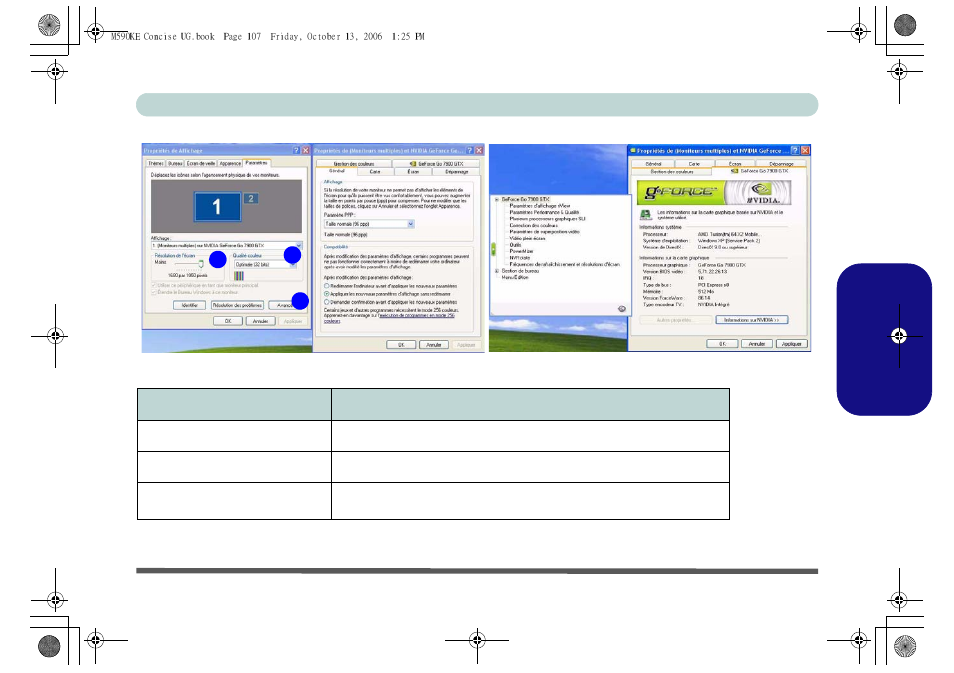The height and width of the screenshot is (673, 954).
Task: Select 'Redémarrer l'ordinateur' radio option
Action: [326, 285]
